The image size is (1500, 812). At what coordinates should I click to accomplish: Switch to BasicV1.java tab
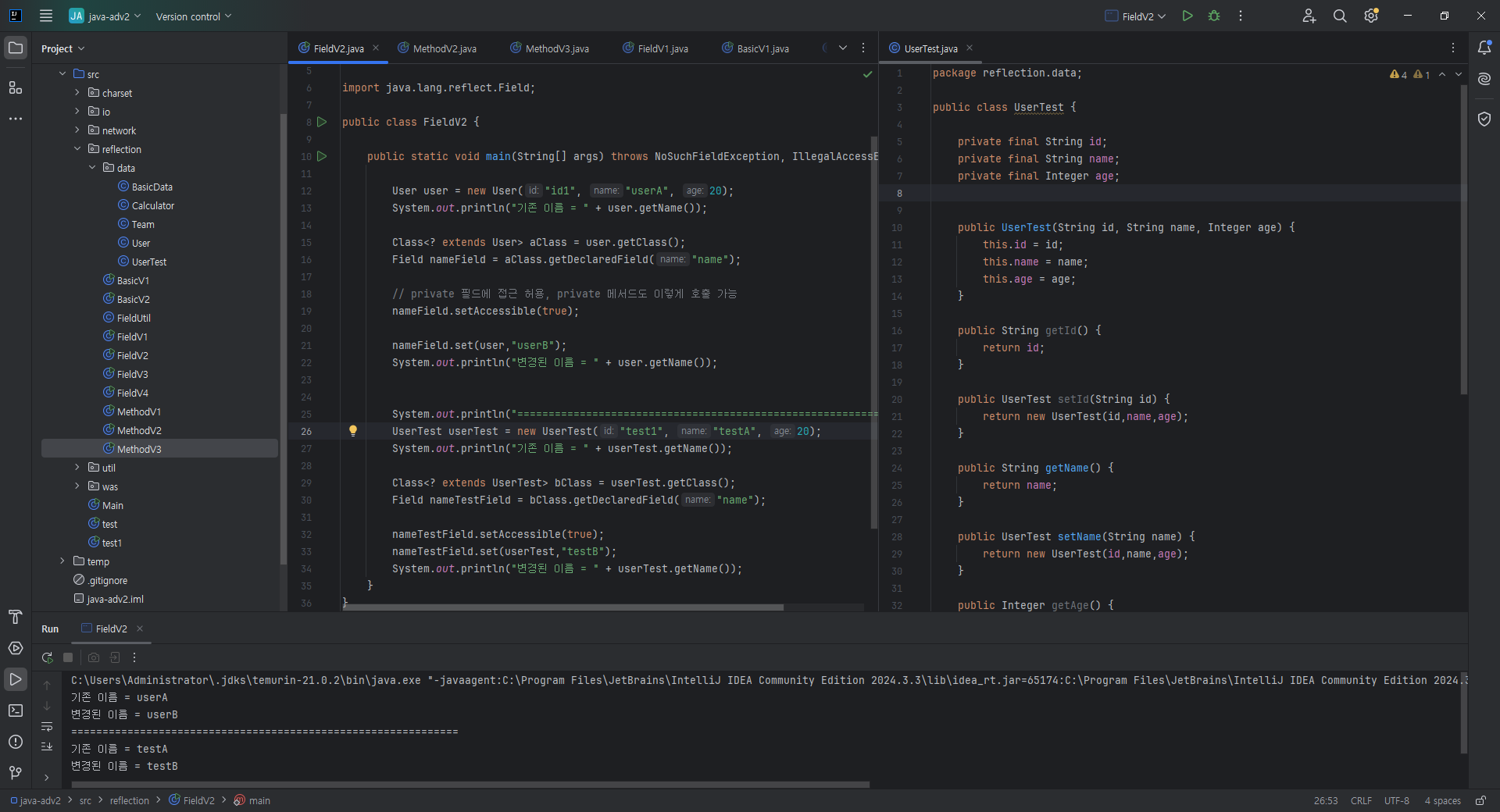pos(755,48)
